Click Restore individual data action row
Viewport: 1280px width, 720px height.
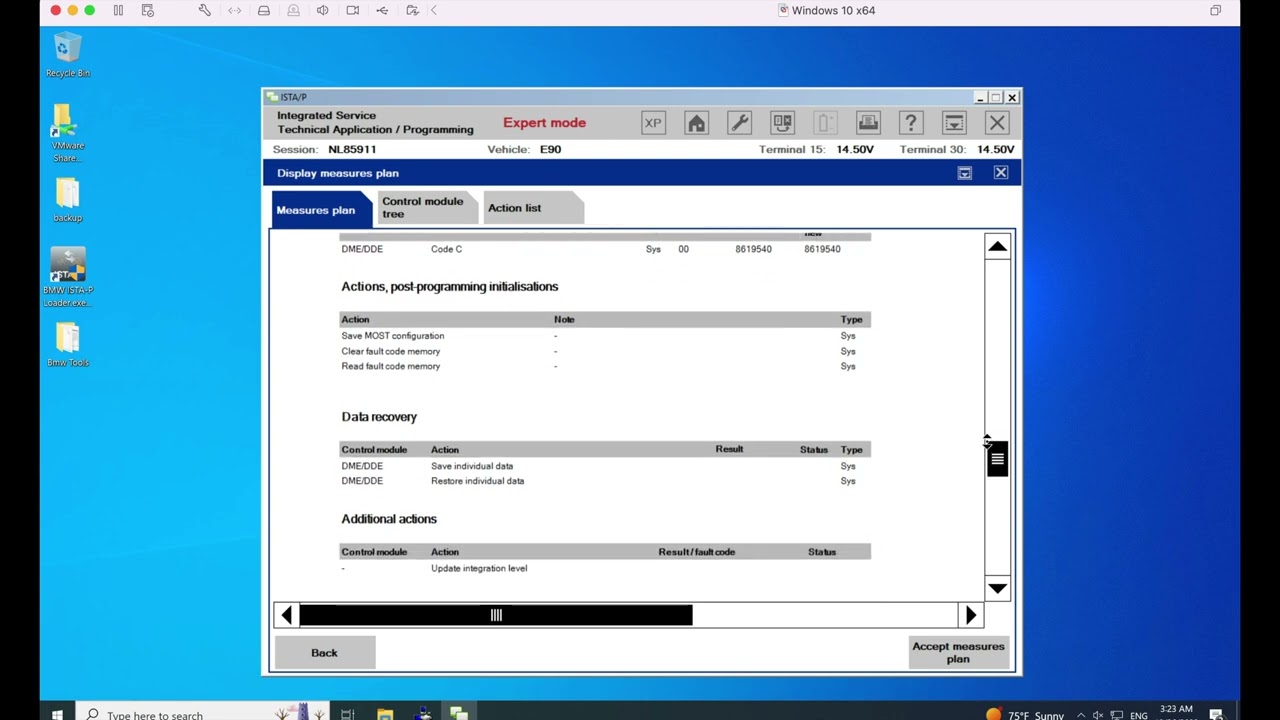[605, 481]
